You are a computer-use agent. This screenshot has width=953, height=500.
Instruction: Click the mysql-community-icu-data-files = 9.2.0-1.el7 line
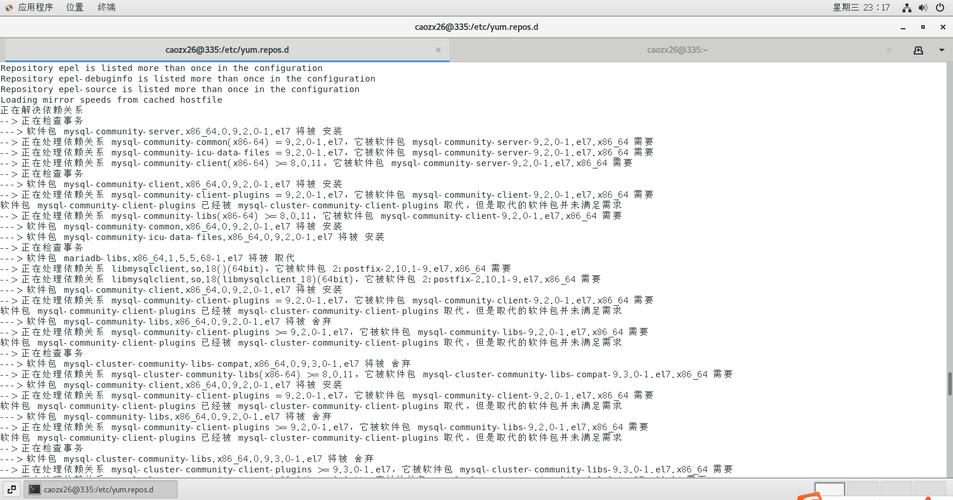coord(327,152)
